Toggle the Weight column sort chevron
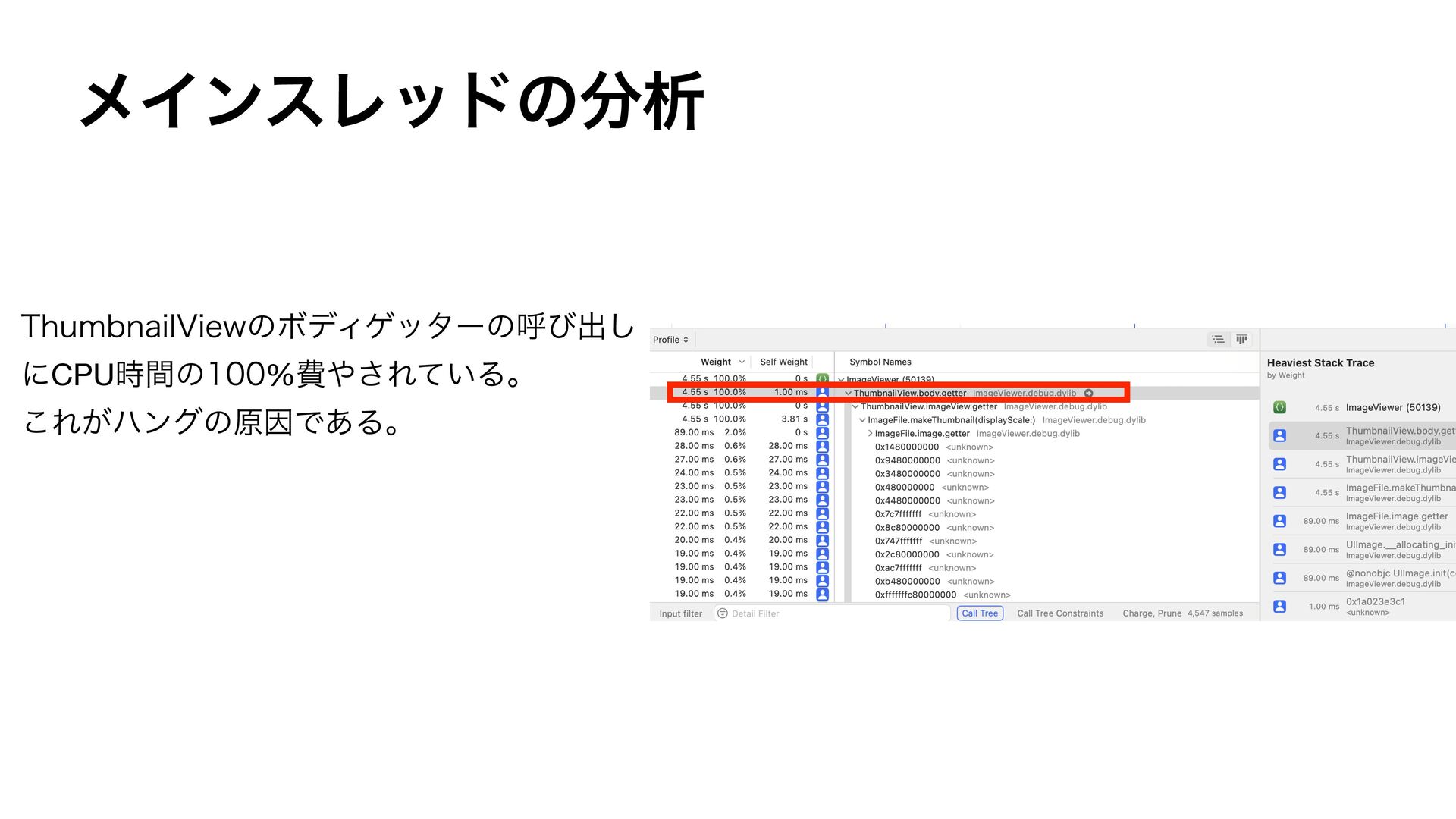Image resolution: width=1456 pixels, height=819 pixels. (x=742, y=362)
